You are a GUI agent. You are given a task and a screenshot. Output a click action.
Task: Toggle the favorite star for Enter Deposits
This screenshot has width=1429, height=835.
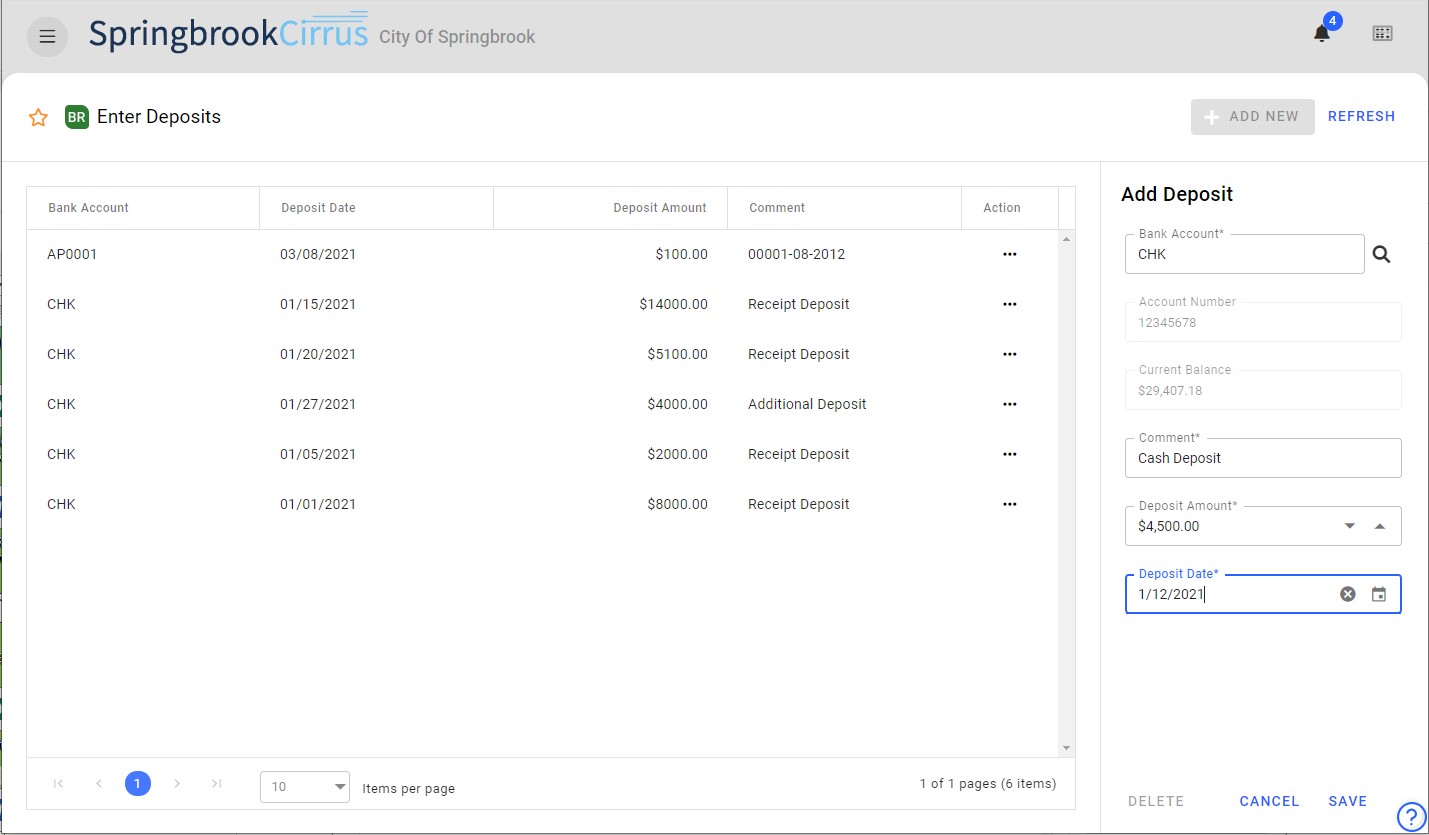38,118
